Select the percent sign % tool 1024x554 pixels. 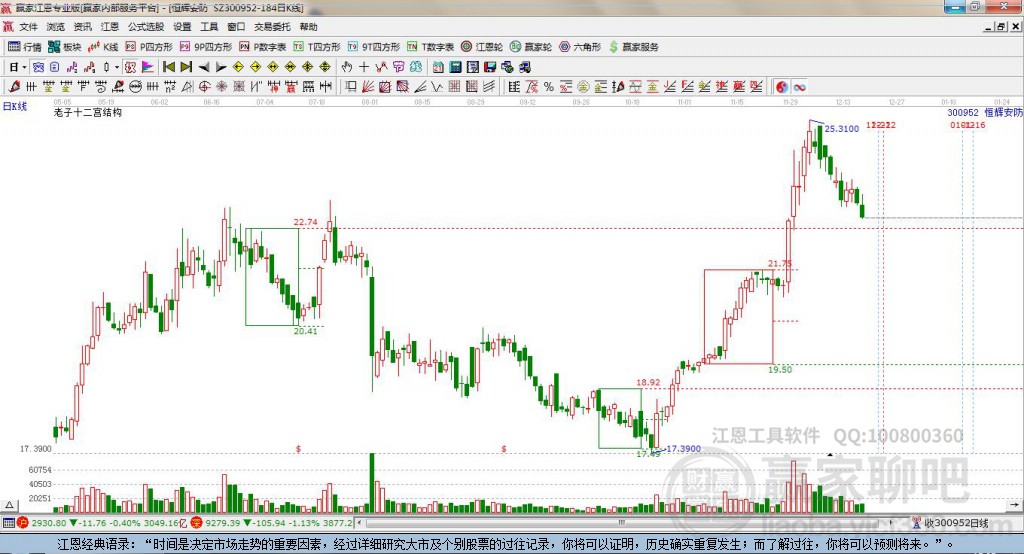pyautogui.click(x=549, y=87)
